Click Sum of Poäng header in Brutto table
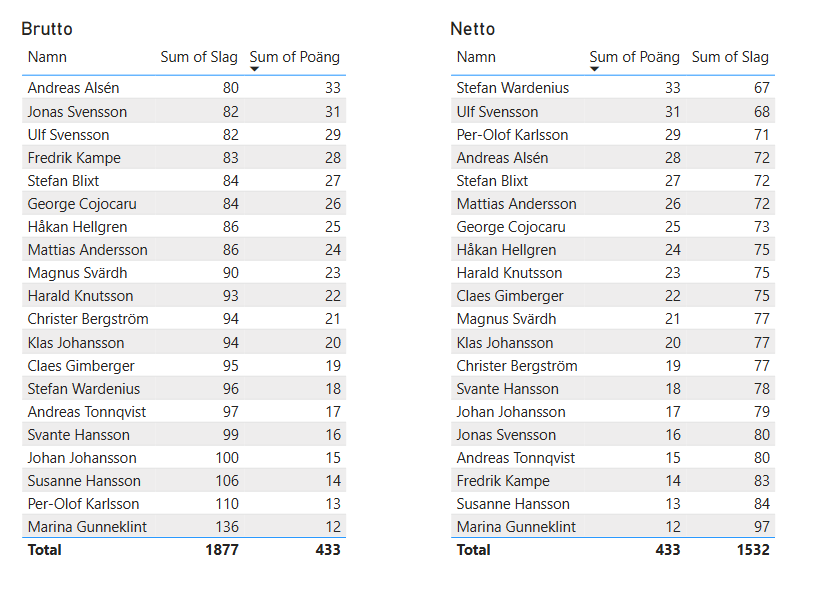Image resolution: width=823 pixels, height=592 pixels. [x=294, y=57]
